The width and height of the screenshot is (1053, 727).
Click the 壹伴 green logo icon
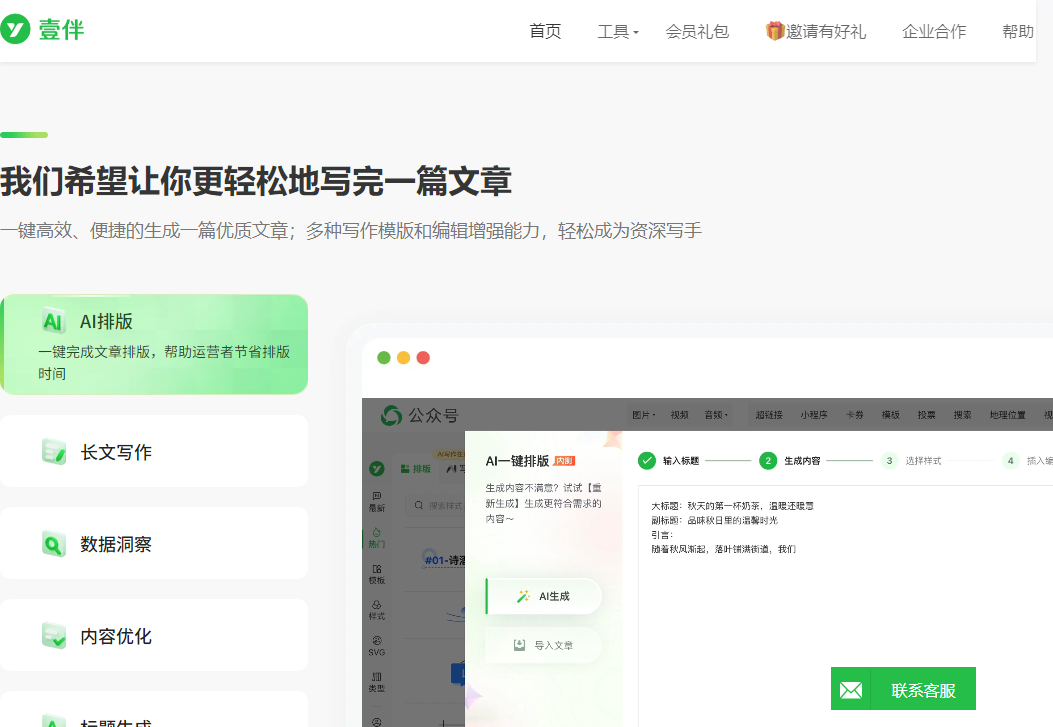point(15,29)
